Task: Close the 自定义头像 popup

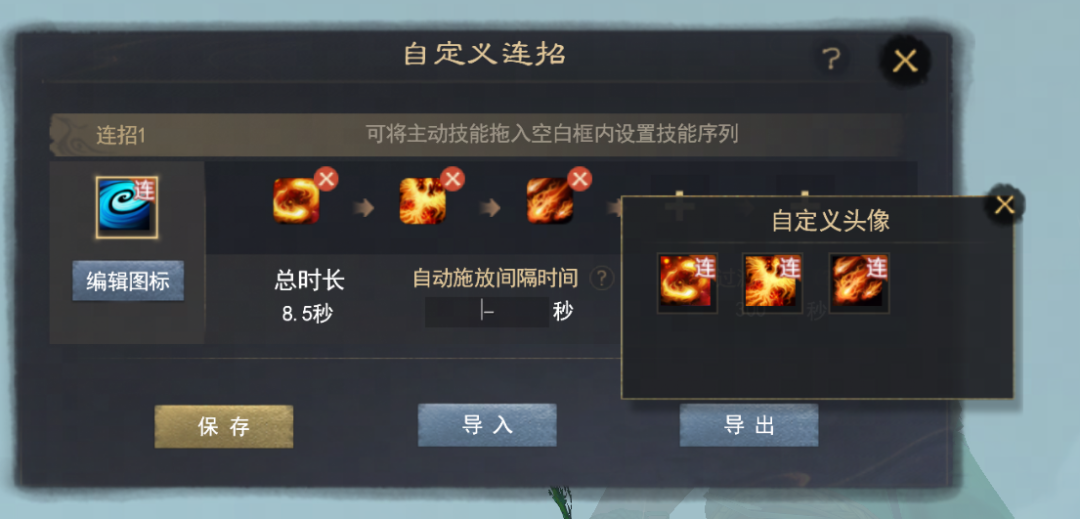Action: pyautogui.click(x=1005, y=205)
